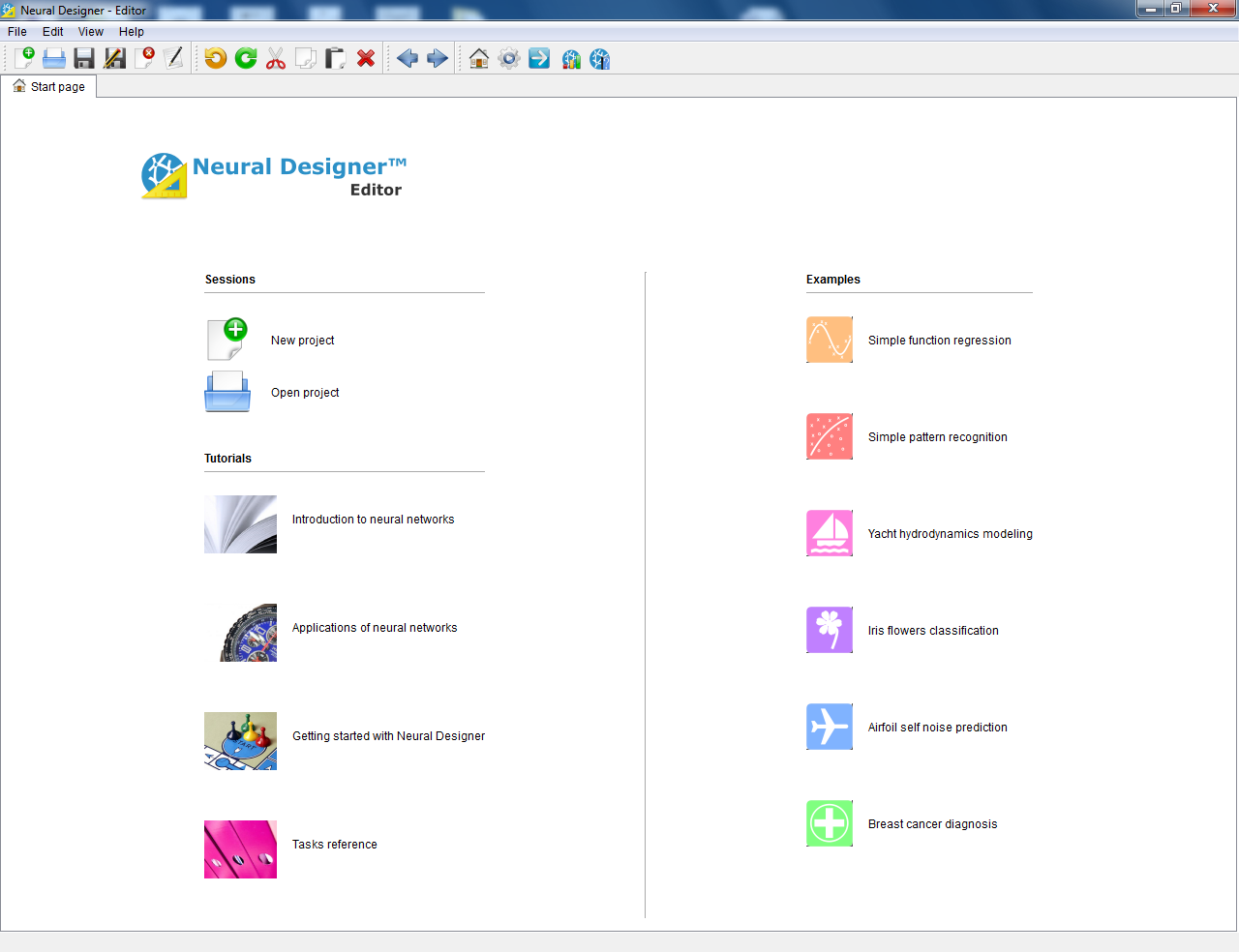Click the Home start page toolbar icon
1239x952 pixels.
(x=479, y=58)
